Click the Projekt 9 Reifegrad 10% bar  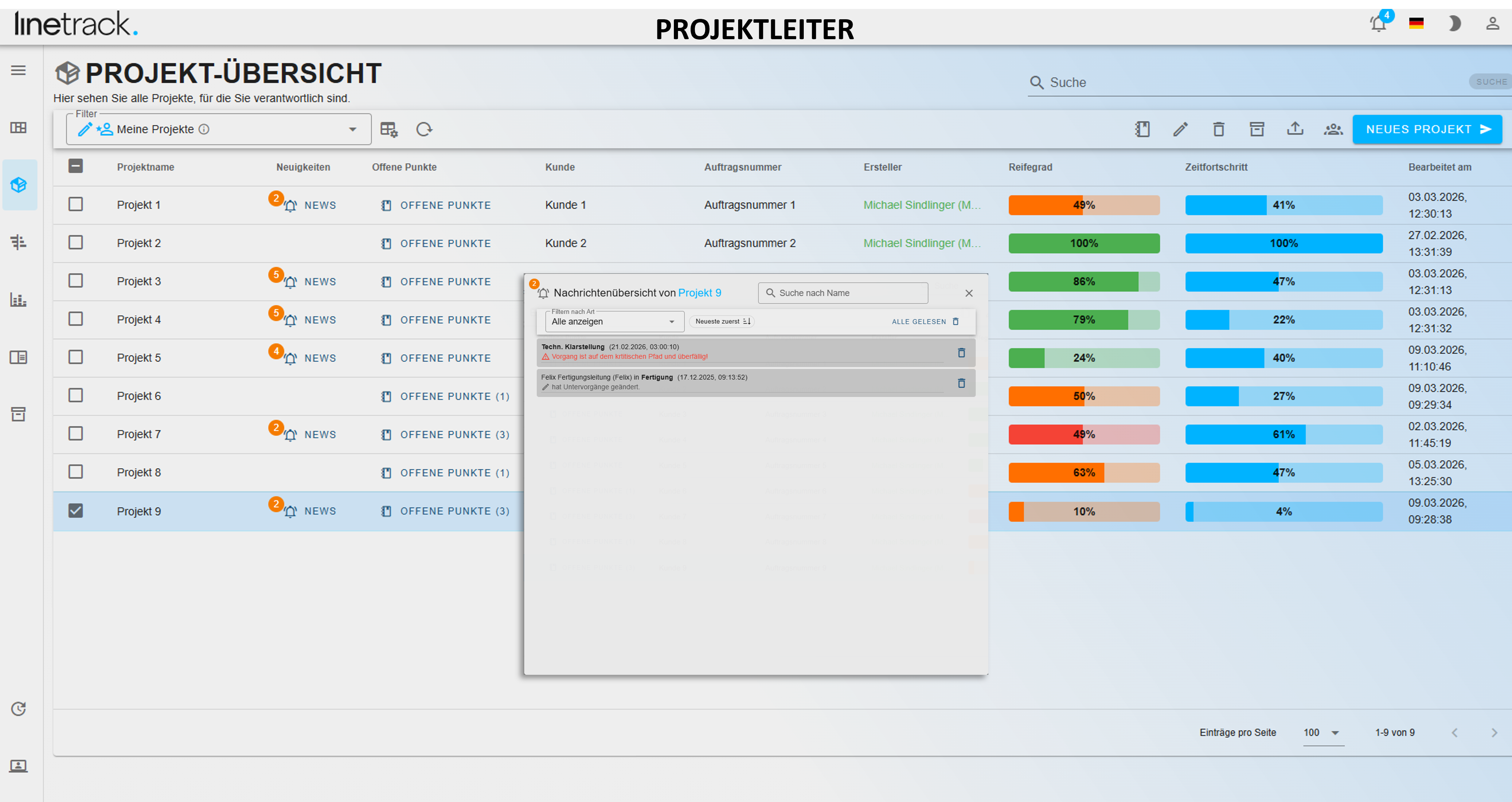pos(1083,512)
